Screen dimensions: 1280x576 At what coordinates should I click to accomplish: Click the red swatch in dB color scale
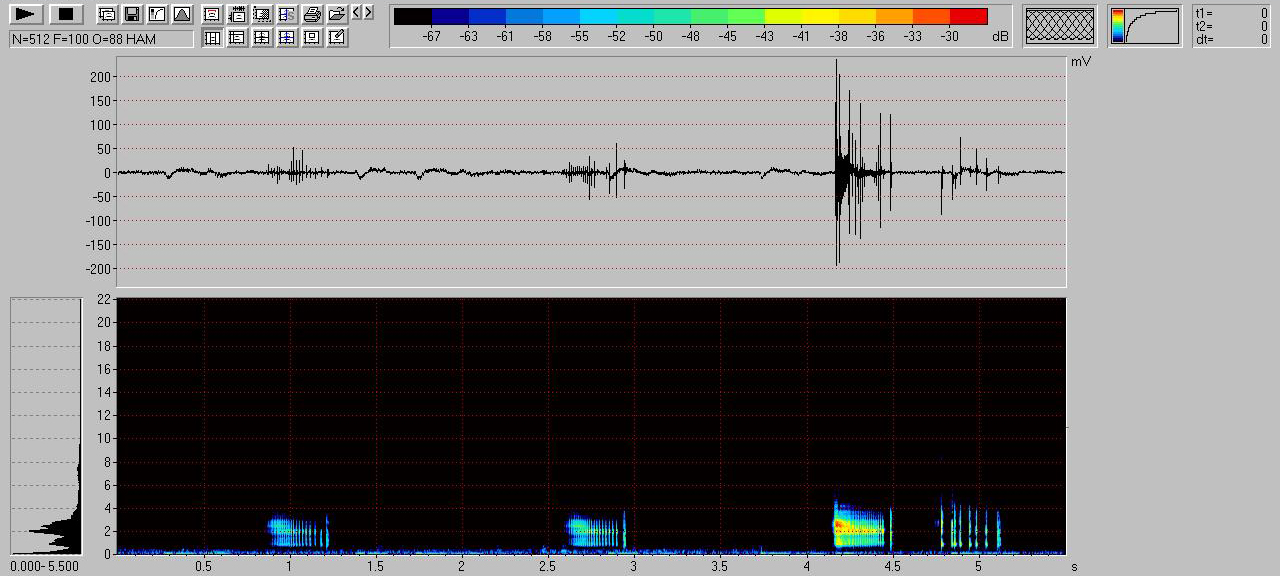[x=968, y=16]
